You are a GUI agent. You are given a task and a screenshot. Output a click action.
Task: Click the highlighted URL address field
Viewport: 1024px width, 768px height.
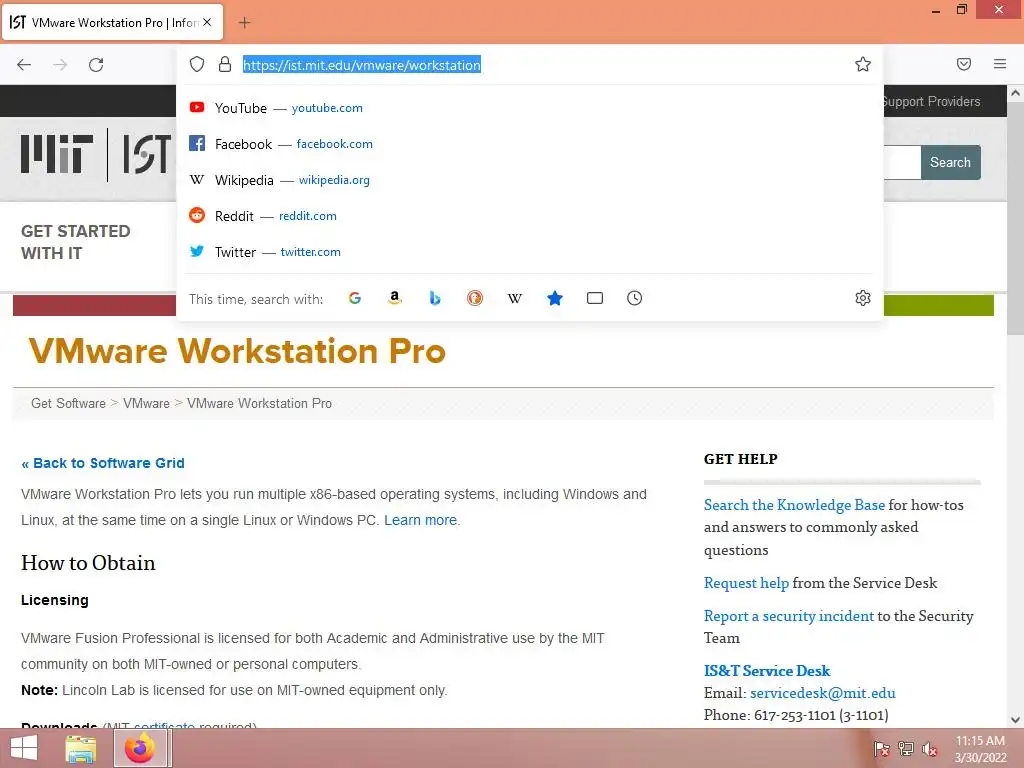(x=362, y=65)
